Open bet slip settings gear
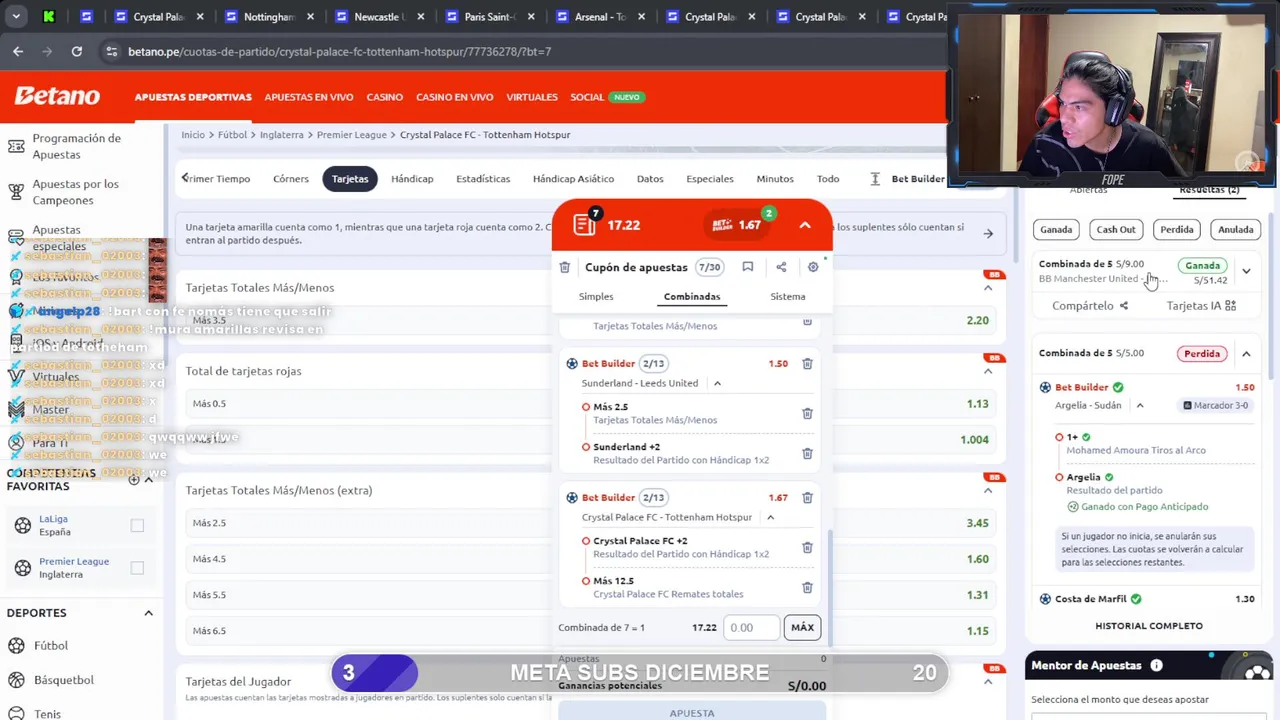The width and height of the screenshot is (1280, 720). pos(813,267)
